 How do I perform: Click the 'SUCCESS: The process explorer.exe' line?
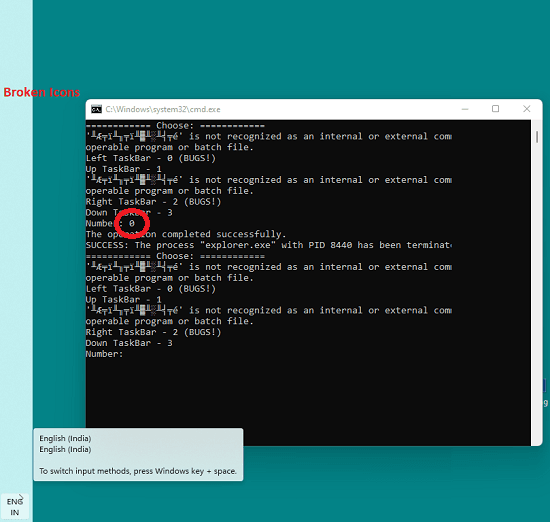coord(269,245)
